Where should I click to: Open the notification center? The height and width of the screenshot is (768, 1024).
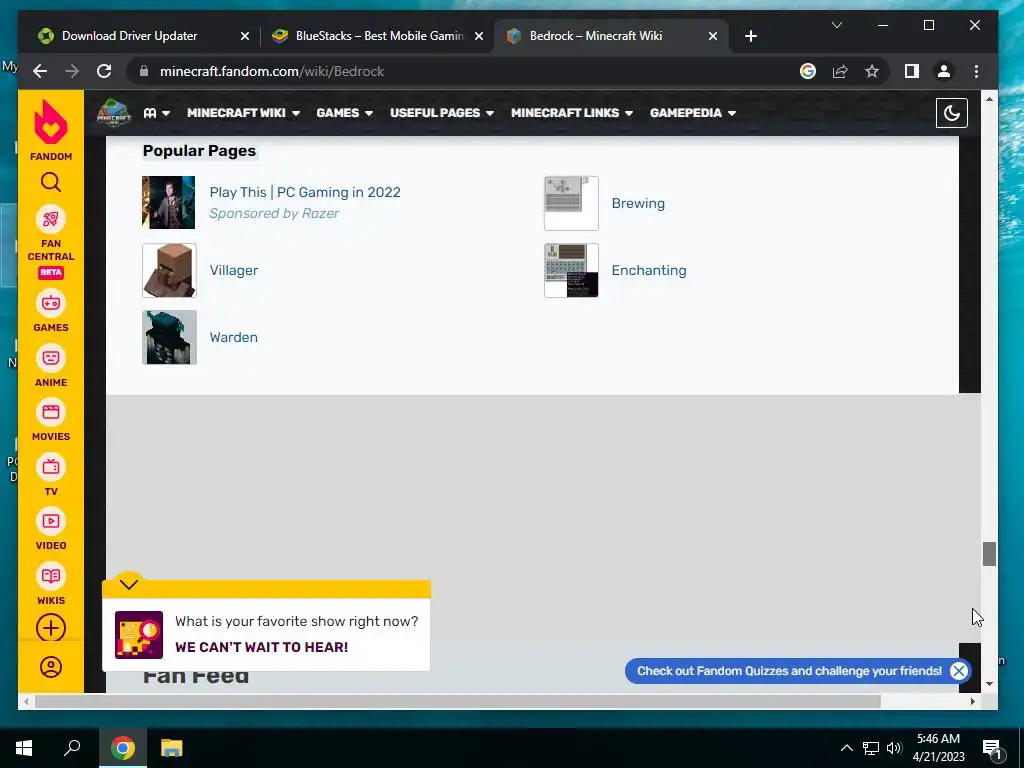[993, 748]
